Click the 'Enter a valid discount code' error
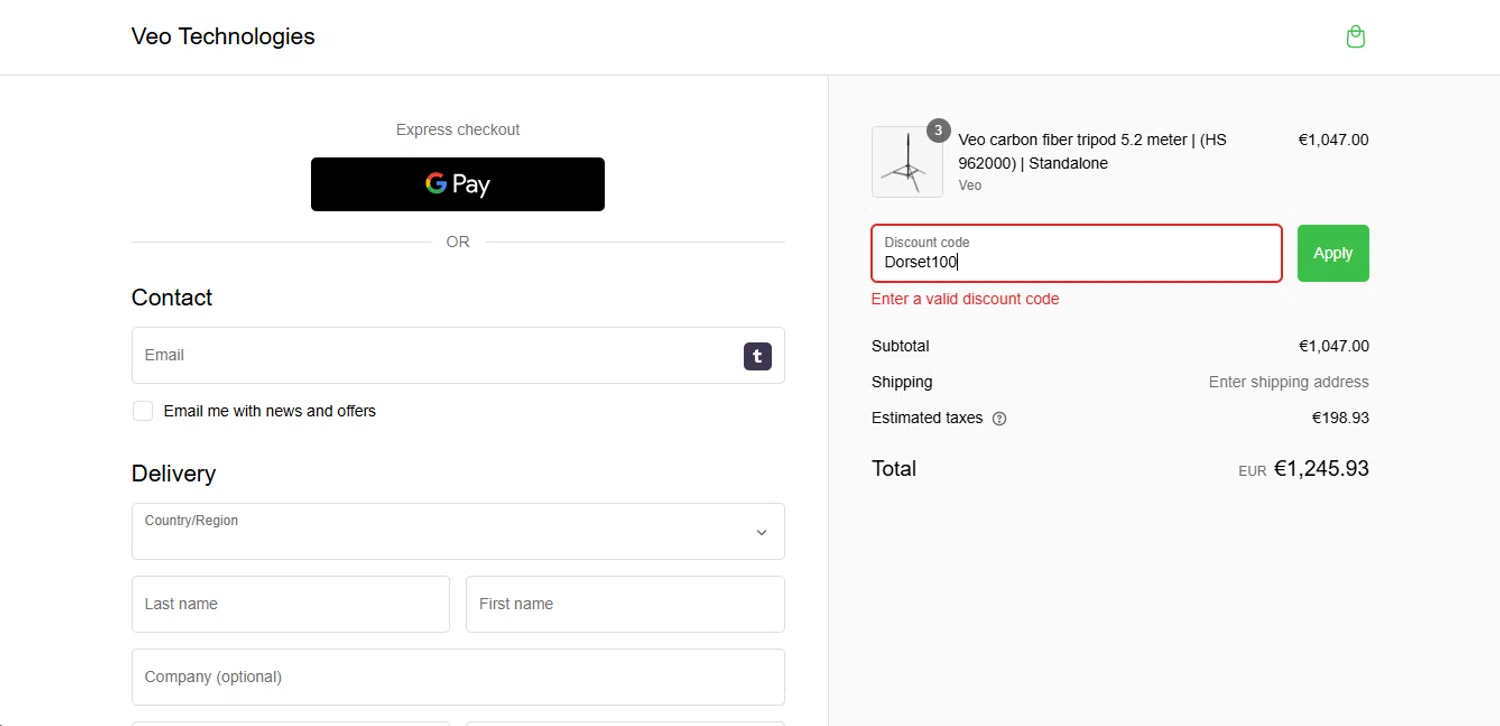 tap(965, 299)
